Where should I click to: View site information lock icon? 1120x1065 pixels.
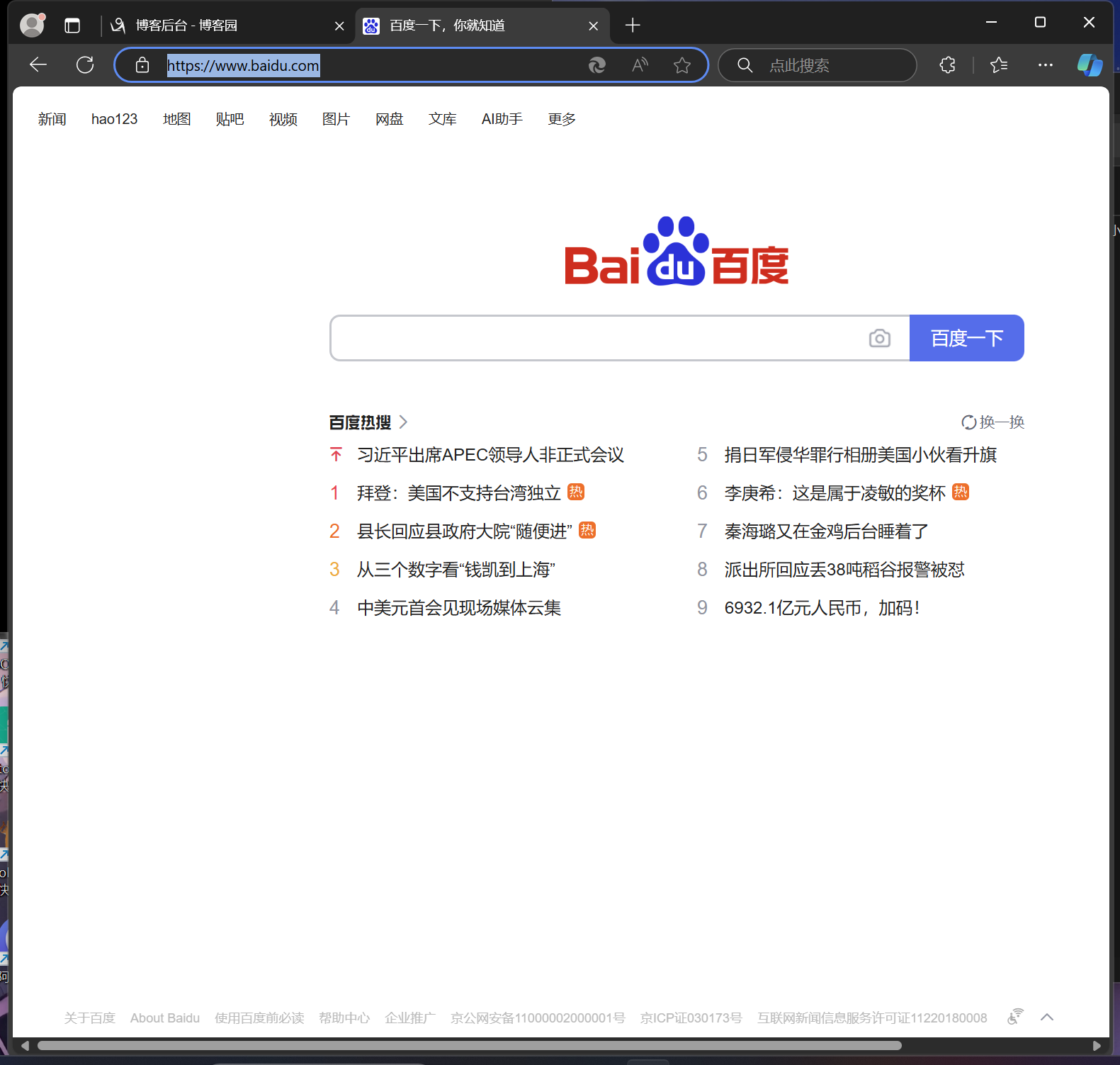(142, 65)
